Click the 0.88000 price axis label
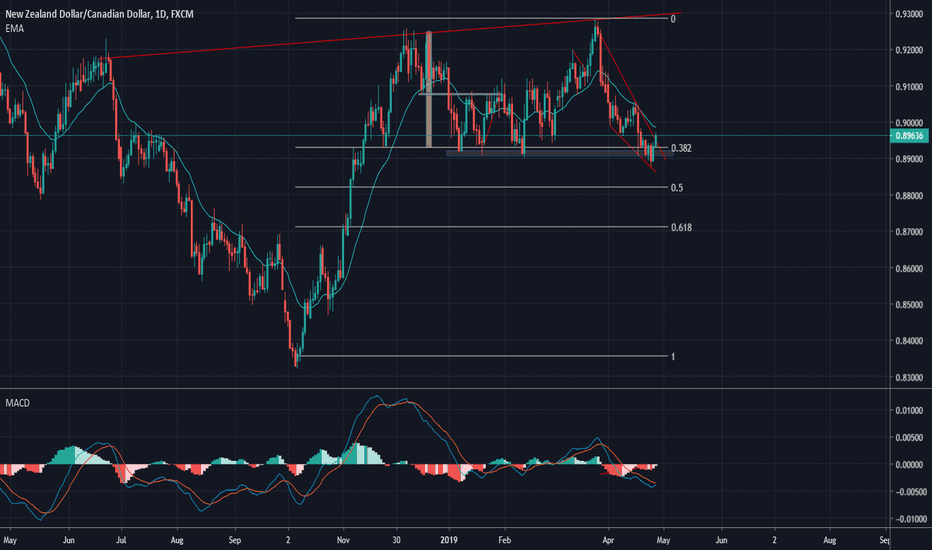This screenshot has width=932, height=550. point(909,196)
